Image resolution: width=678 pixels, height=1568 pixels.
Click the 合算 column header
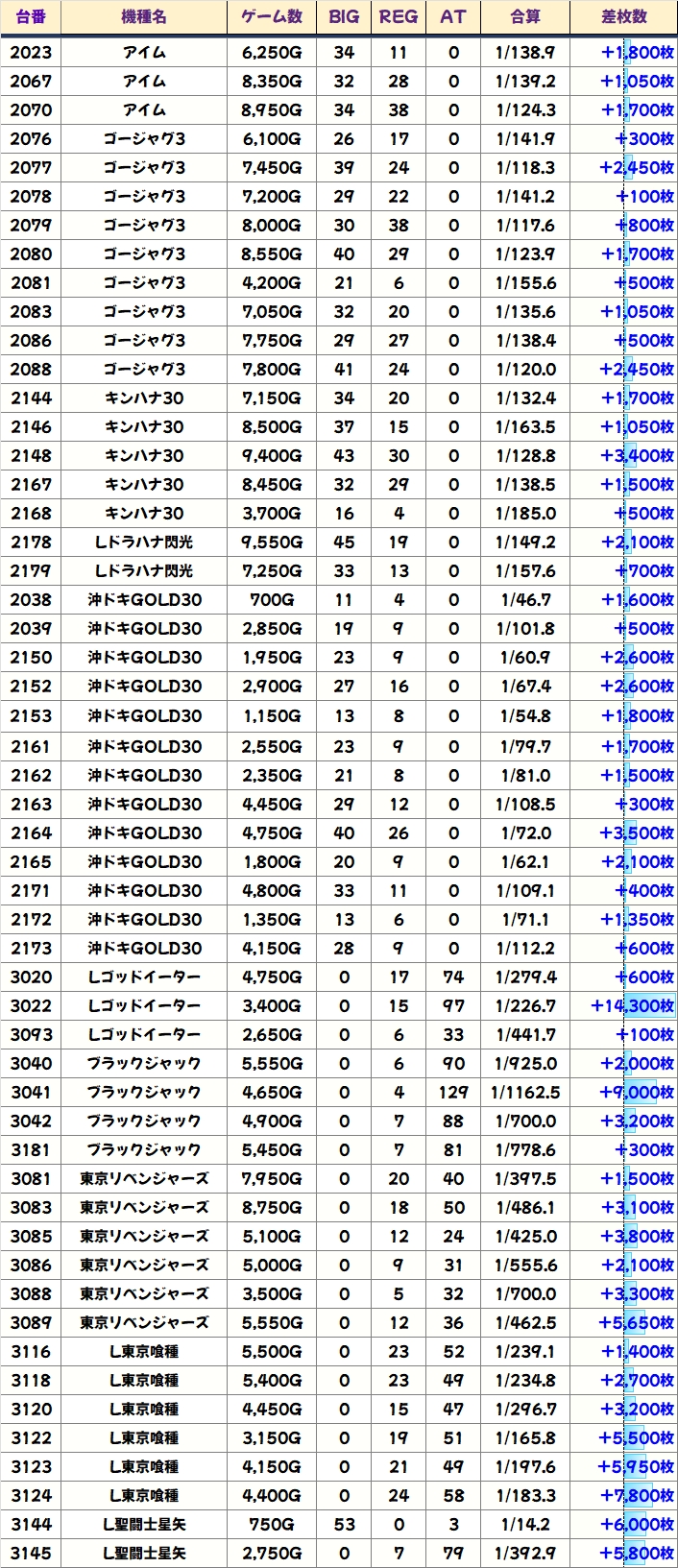(x=525, y=17)
